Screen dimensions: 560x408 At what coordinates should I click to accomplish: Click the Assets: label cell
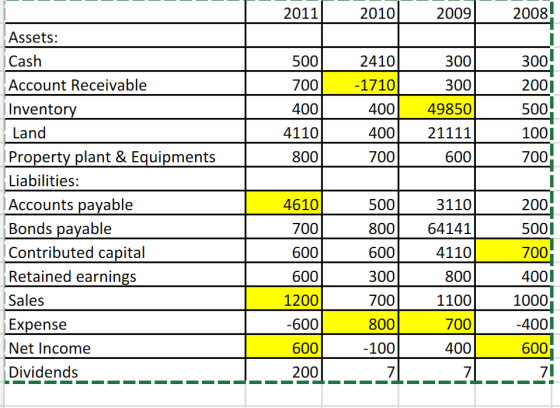click(125, 35)
